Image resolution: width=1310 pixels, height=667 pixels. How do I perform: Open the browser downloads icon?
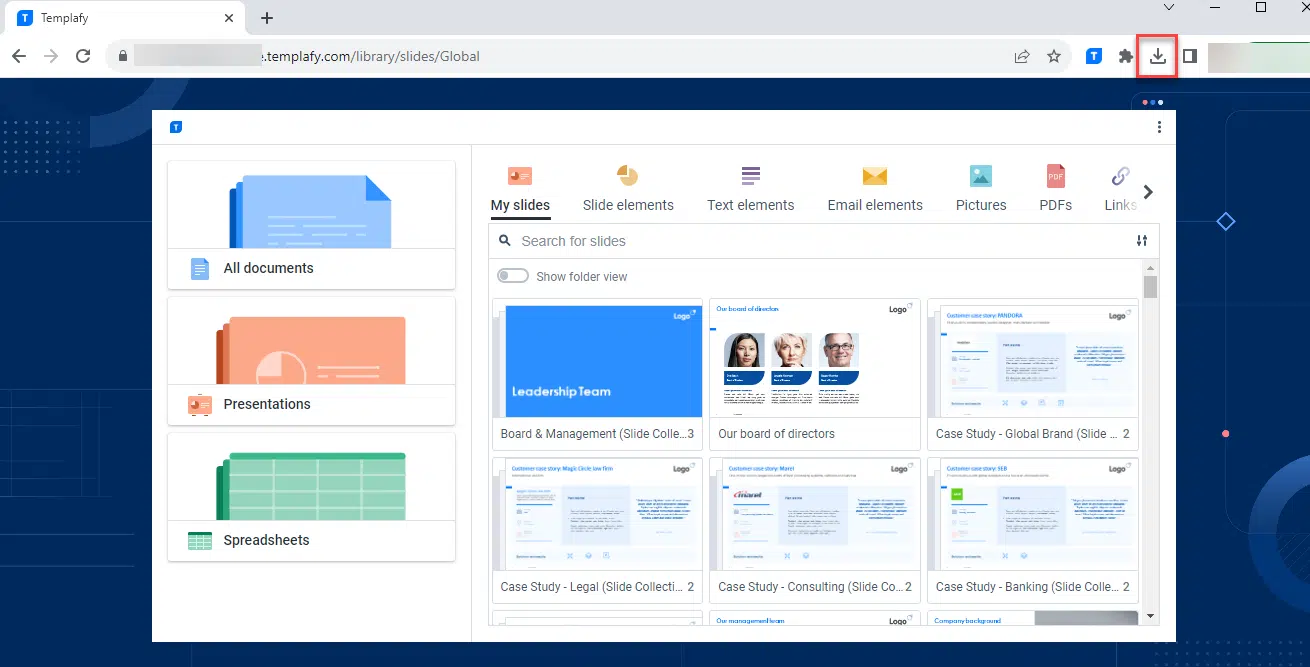pos(1158,56)
